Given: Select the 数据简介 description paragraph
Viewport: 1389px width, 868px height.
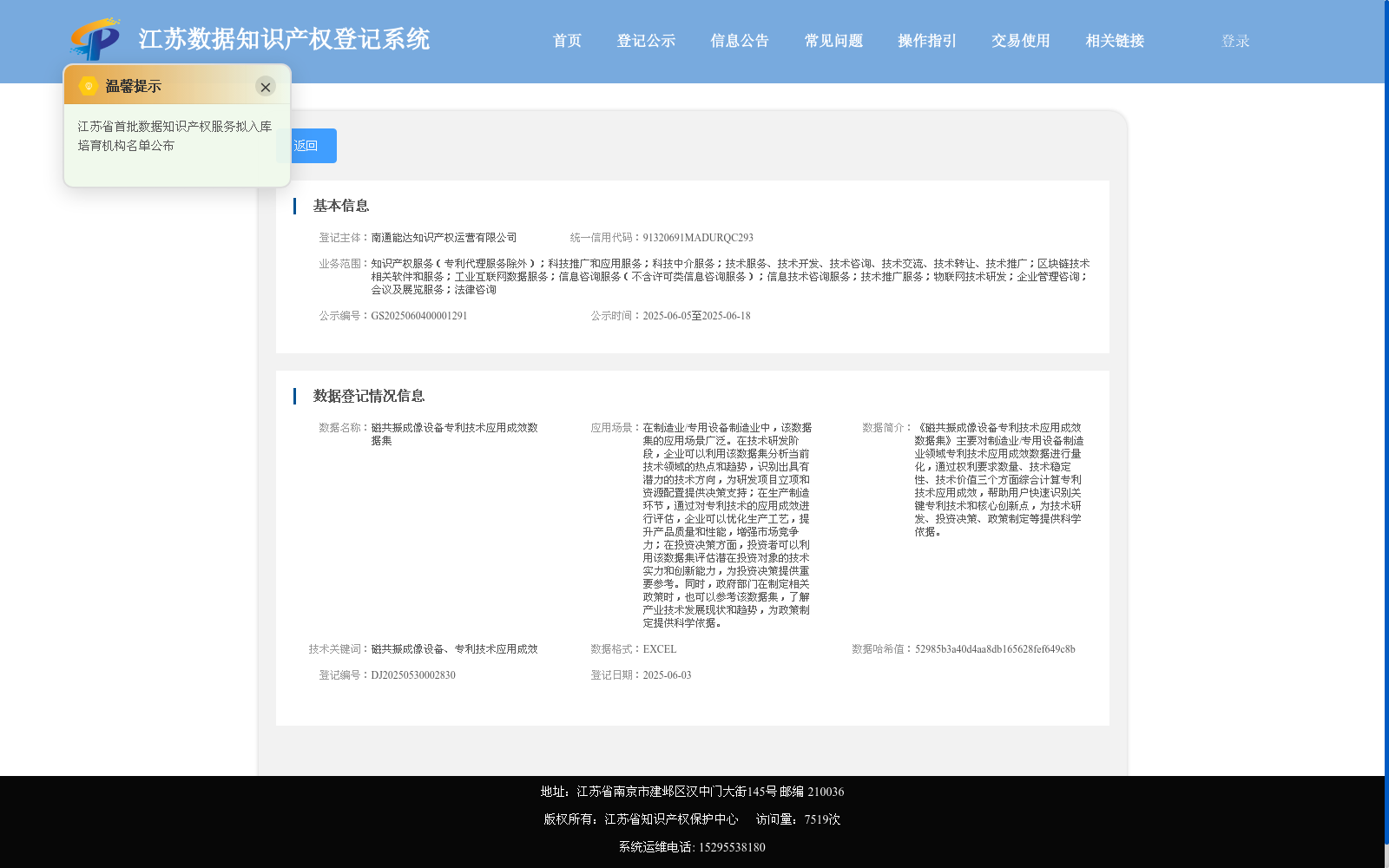Looking at the screenshot, I should click(999, 480).
